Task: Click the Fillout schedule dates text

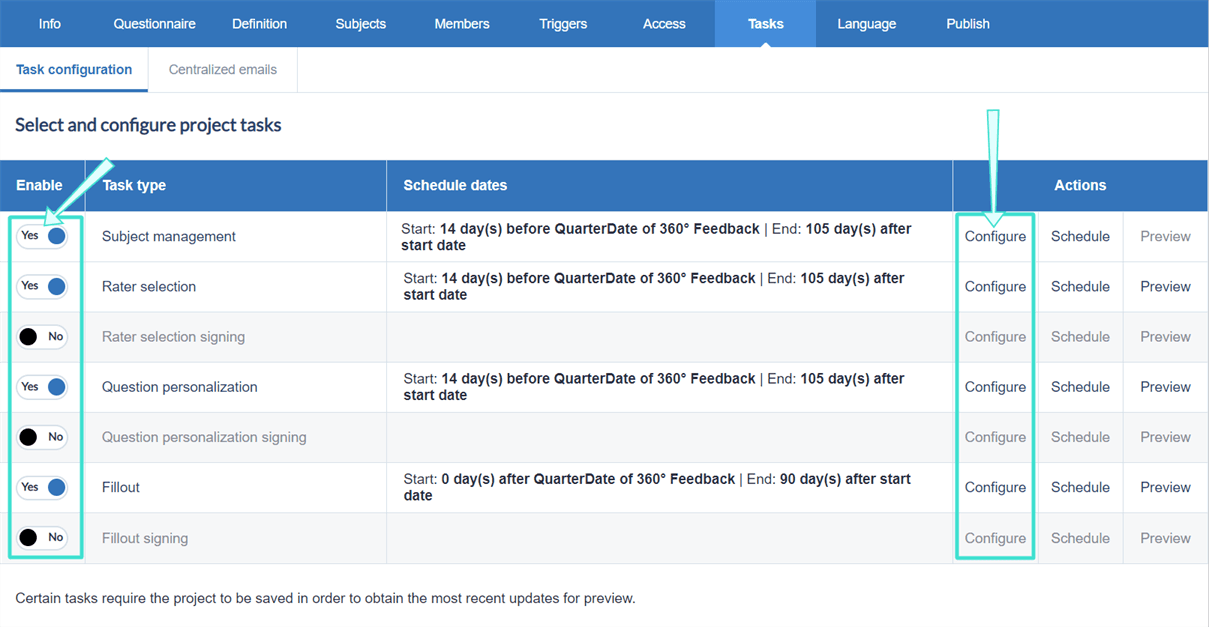Action: click(x=657, y=487)
